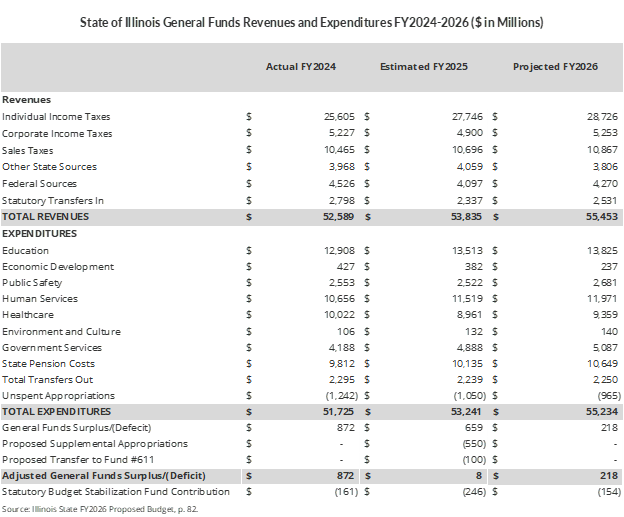This screenshot has height=517, width=624.
Task: Select the 'Environment and Culture' row label
Action: coord(61,332)
